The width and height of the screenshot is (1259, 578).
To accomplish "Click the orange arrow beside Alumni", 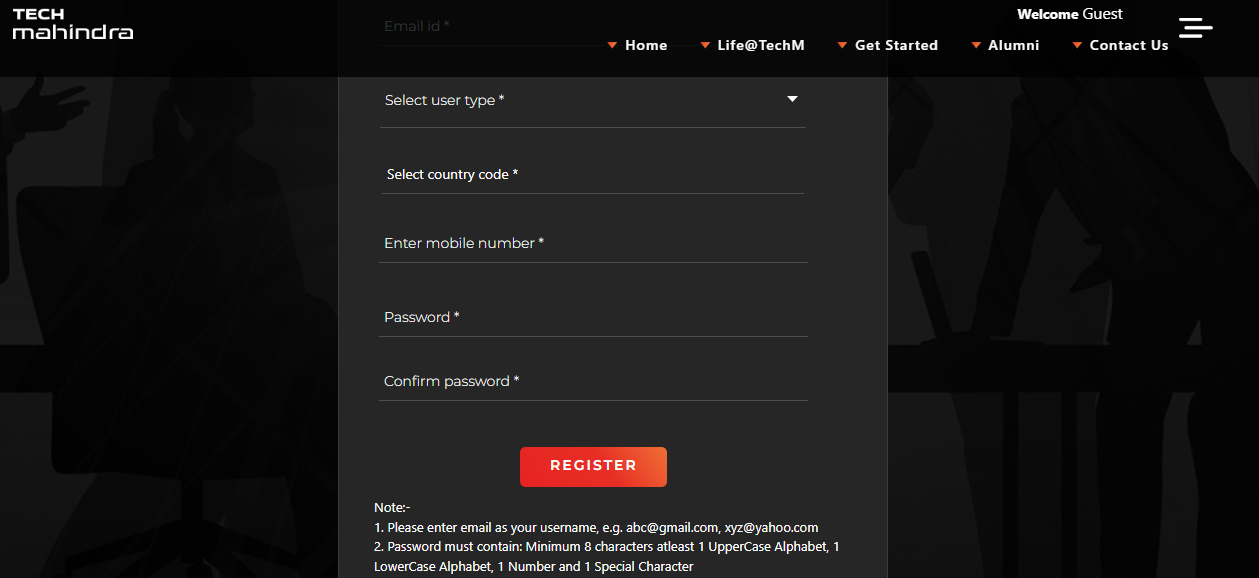I will 976,46.
